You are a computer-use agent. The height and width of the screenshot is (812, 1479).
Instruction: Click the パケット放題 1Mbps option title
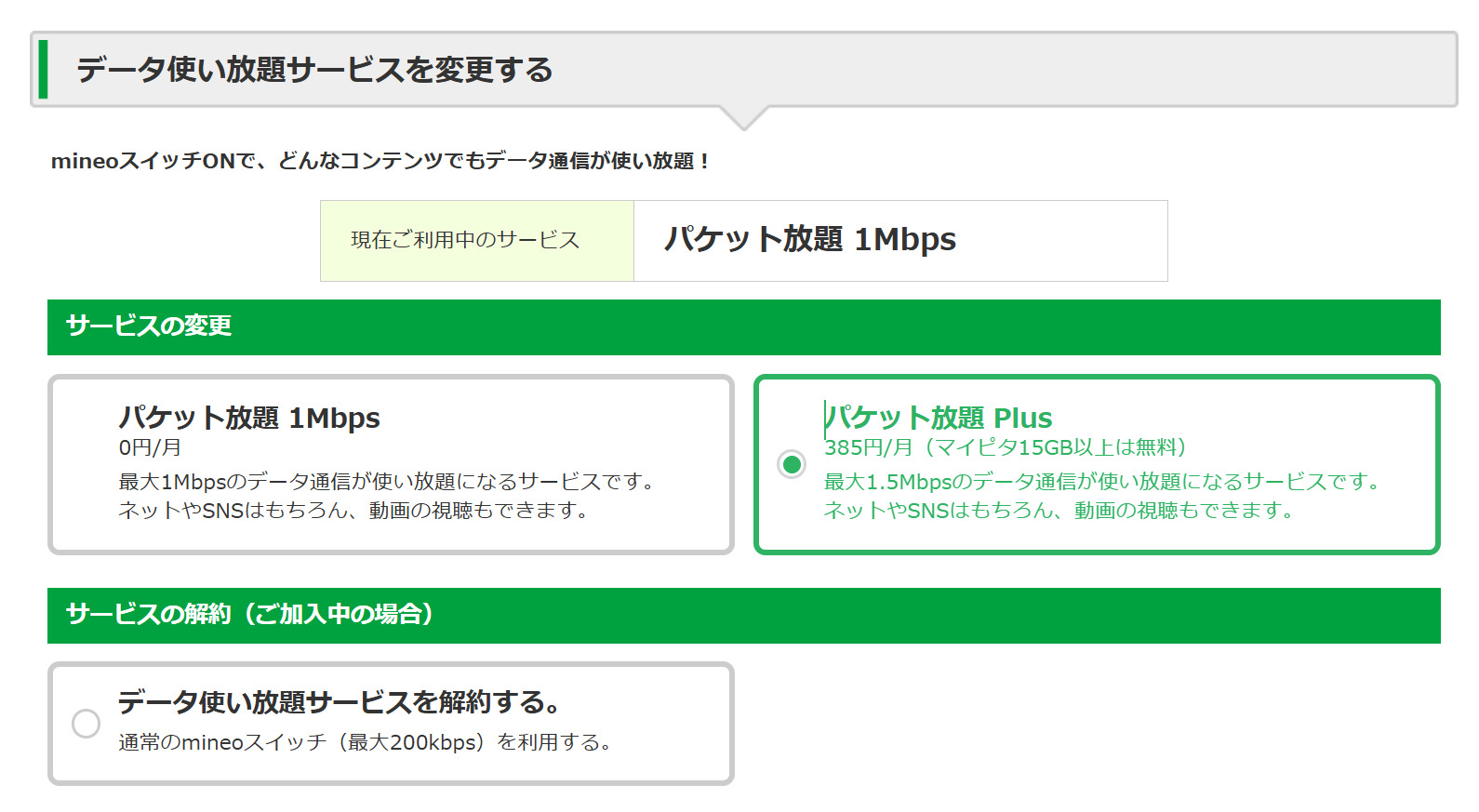pyautogui.click(x=249, y=419)
